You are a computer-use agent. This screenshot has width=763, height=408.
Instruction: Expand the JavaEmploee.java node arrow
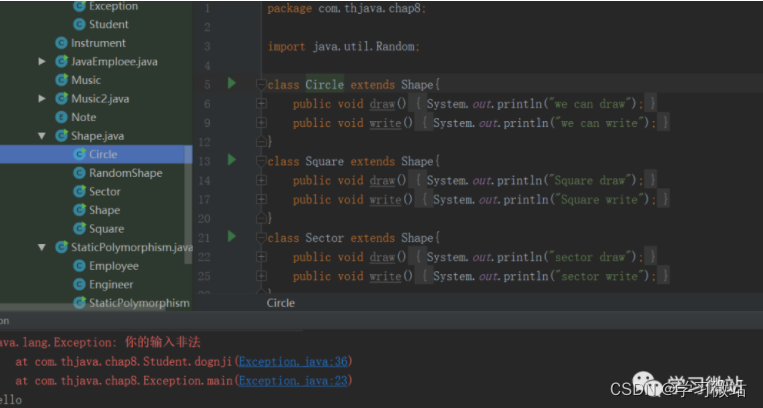[42, 61]
